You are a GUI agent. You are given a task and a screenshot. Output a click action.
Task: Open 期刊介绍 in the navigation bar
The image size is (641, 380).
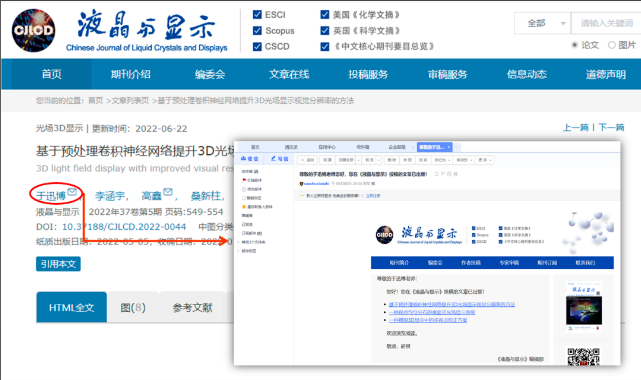point(131,74)
